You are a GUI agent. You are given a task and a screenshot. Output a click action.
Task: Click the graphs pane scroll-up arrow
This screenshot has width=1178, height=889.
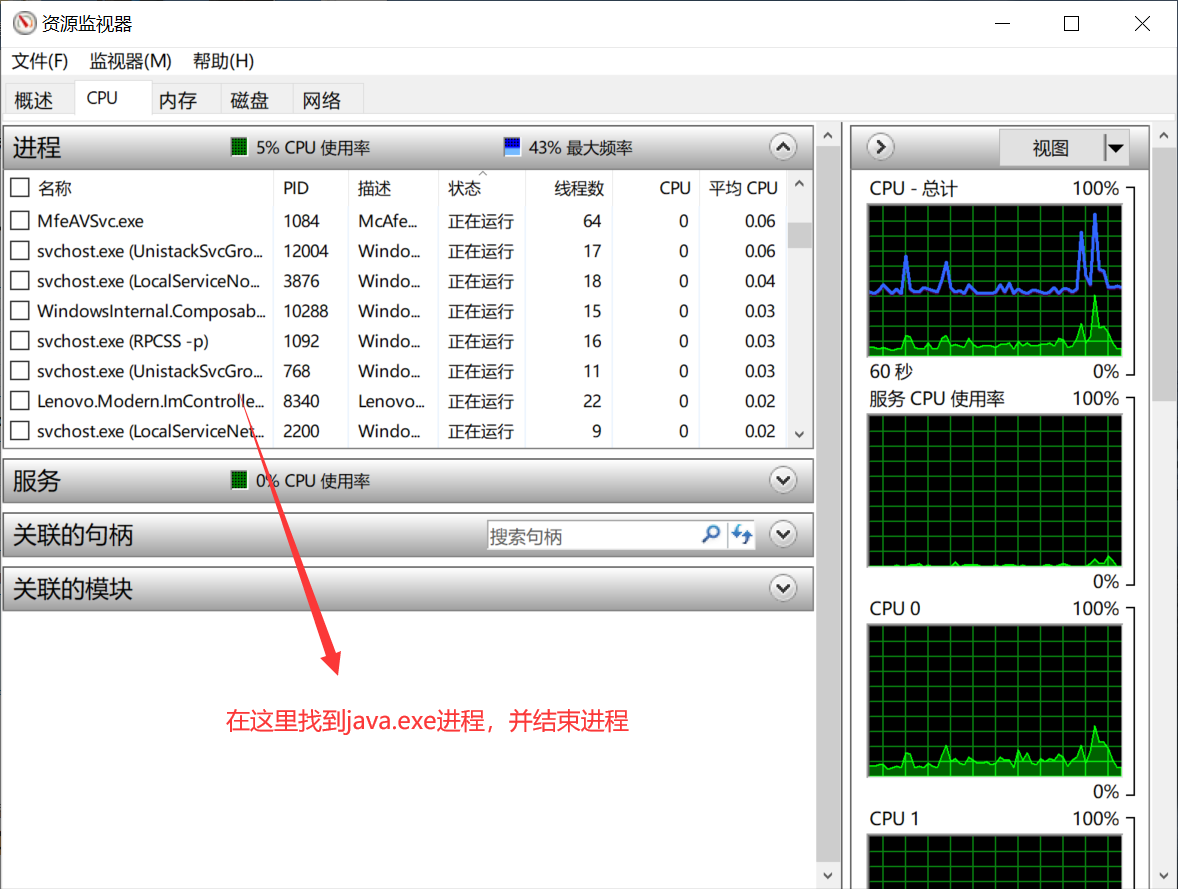pyautogui.click(x=1164, y=136)
